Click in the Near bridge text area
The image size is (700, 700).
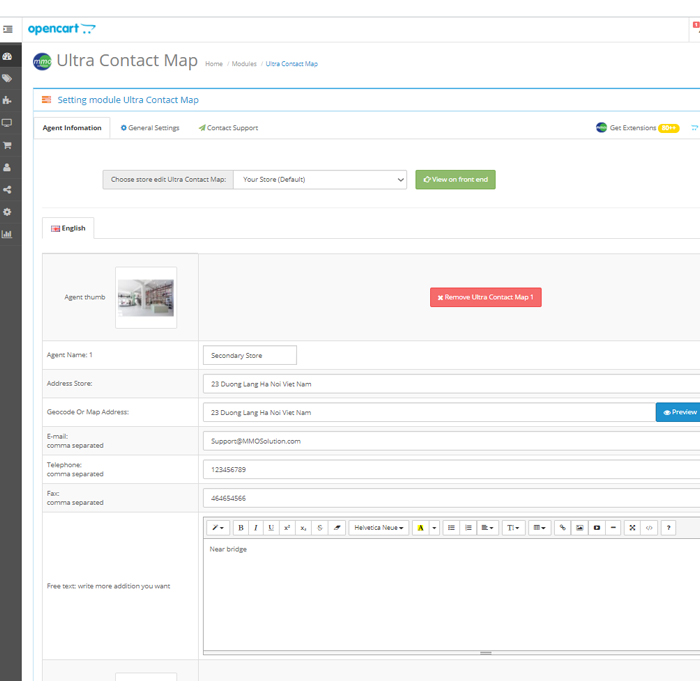click(451, 594)
